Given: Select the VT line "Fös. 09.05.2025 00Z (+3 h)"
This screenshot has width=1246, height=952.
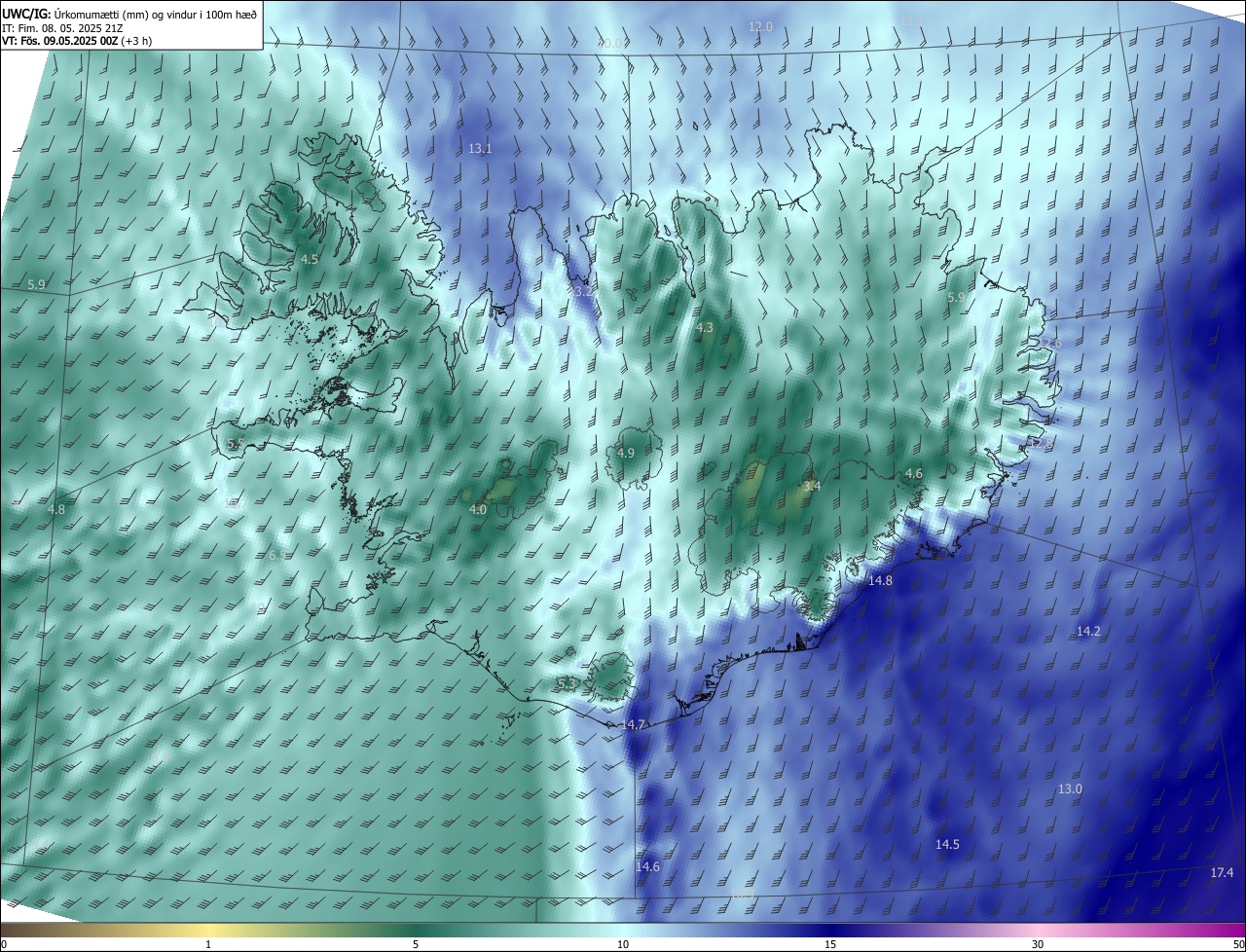Looking at the screenshot, I should [89, 41].
